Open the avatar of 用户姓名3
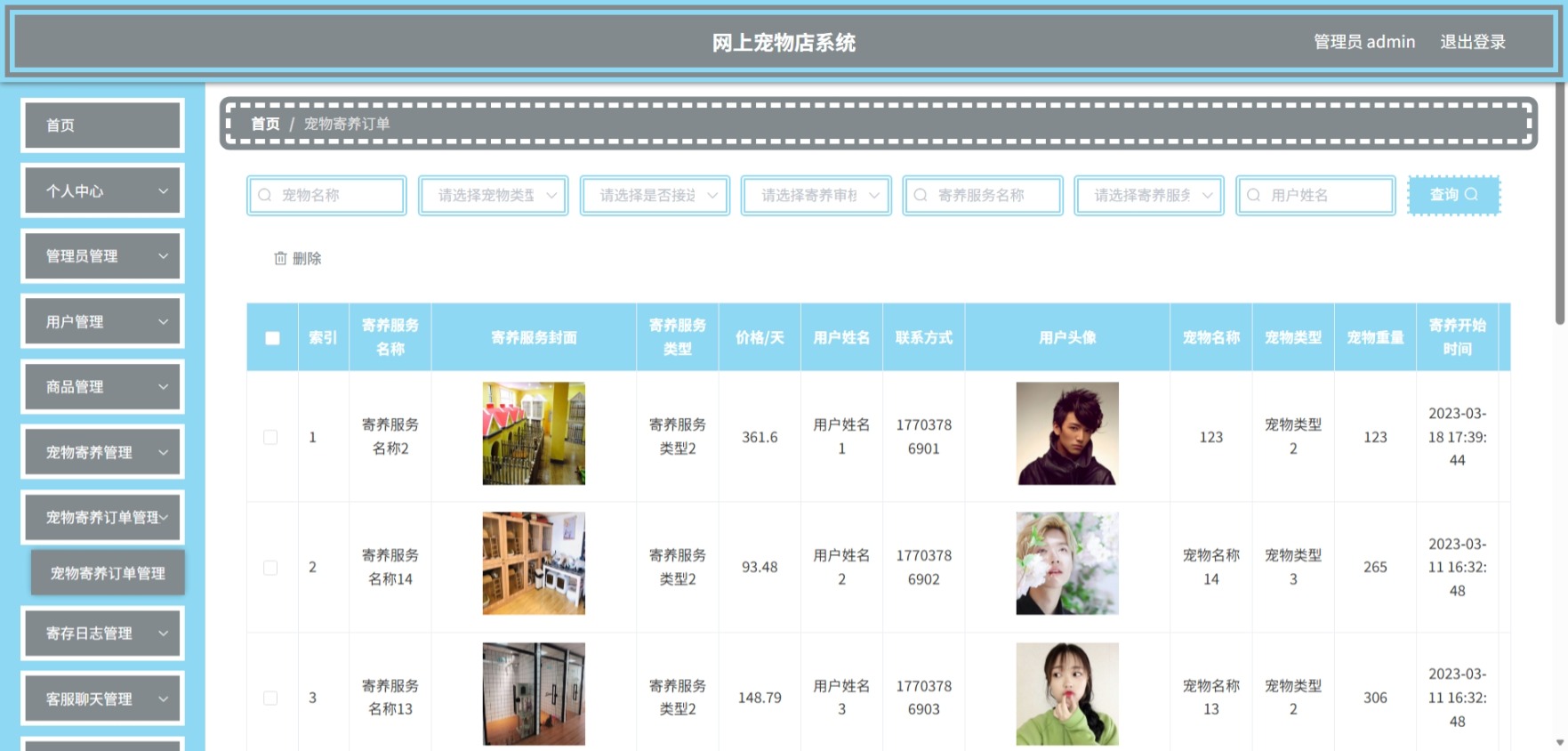The width and height of the screenshot is (1568, 751). coord(1067,694)
